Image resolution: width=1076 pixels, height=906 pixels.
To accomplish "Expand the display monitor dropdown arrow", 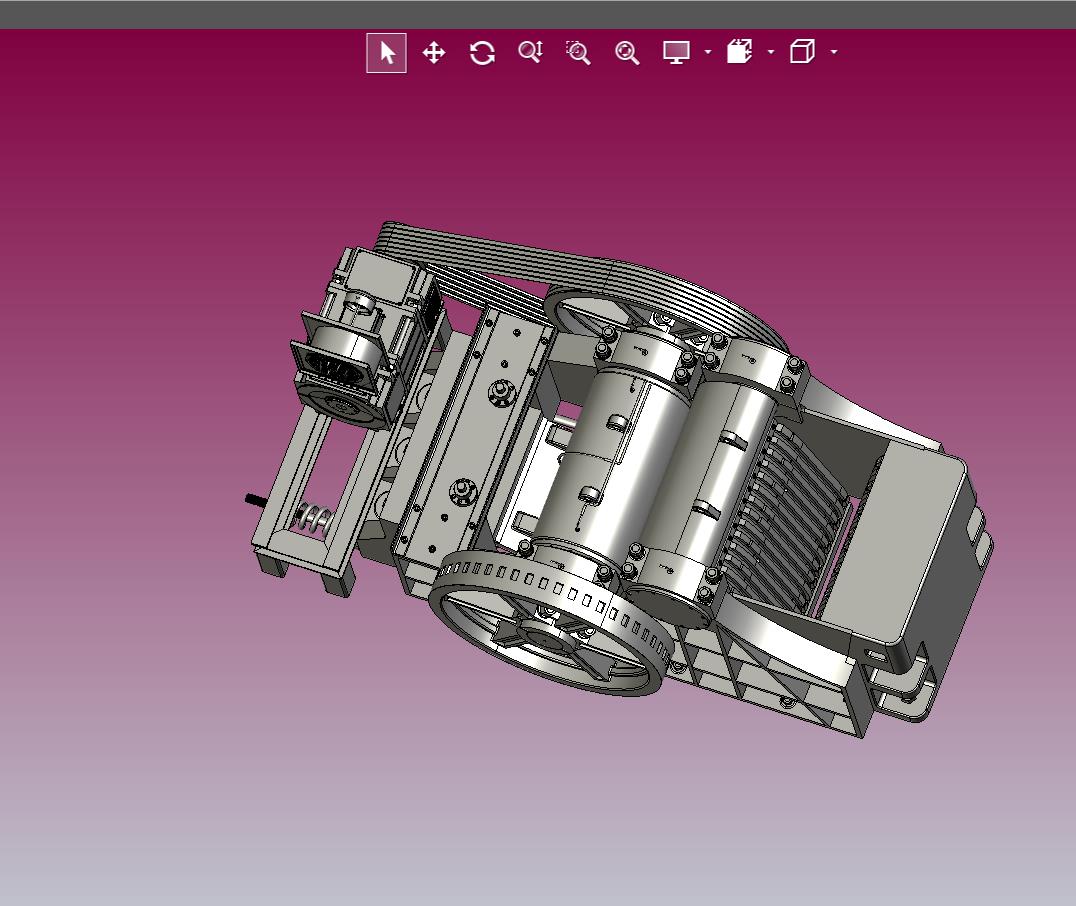I will tap(707, 51).
